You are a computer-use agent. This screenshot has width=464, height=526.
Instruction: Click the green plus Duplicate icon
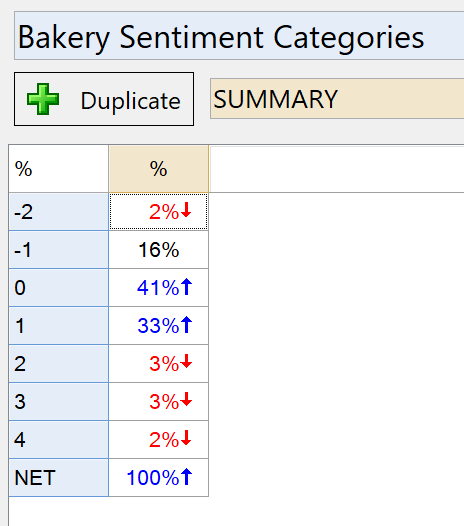coord(43,99)
